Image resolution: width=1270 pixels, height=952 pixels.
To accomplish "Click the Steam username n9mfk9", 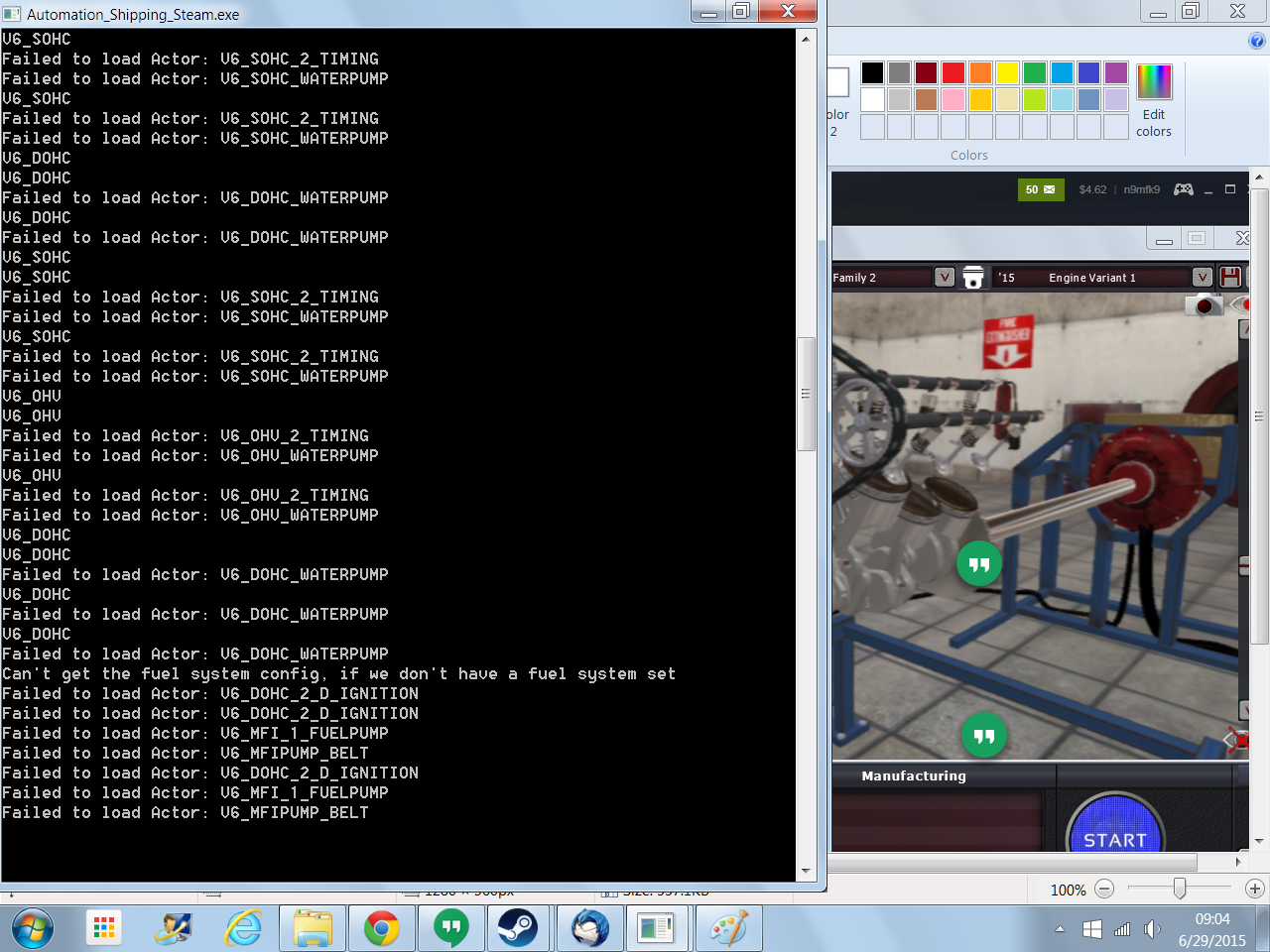I will (1141, 189).
